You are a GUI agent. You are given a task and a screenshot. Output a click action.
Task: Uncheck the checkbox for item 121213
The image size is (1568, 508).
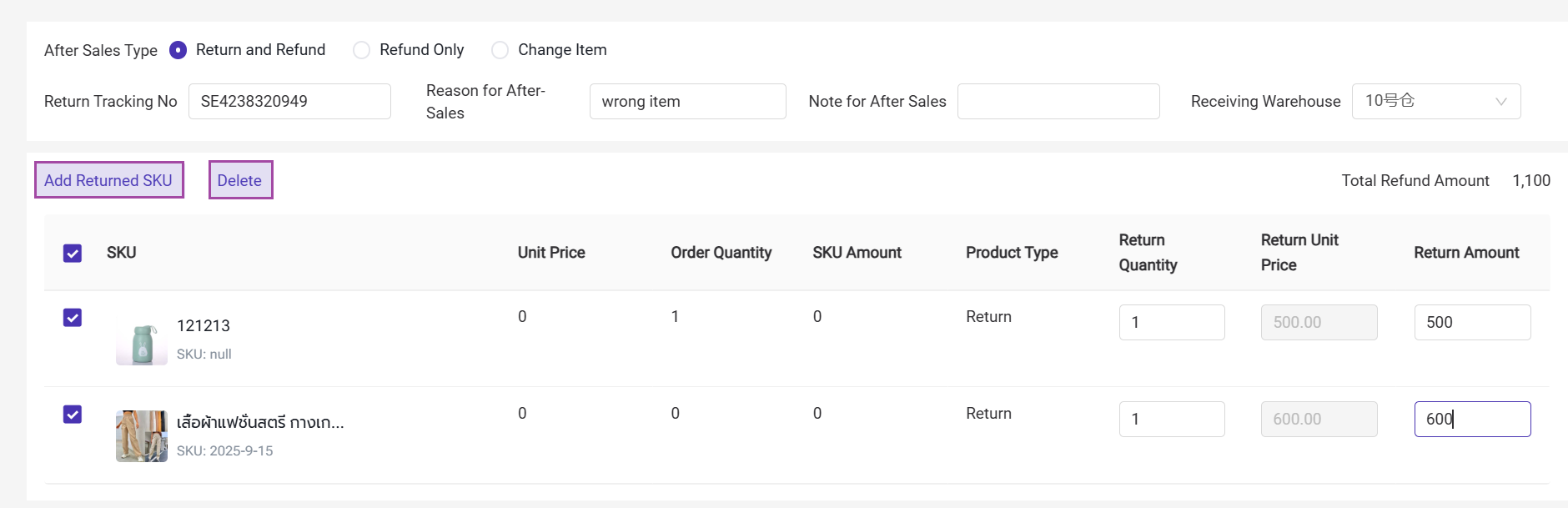coord(73,318)
